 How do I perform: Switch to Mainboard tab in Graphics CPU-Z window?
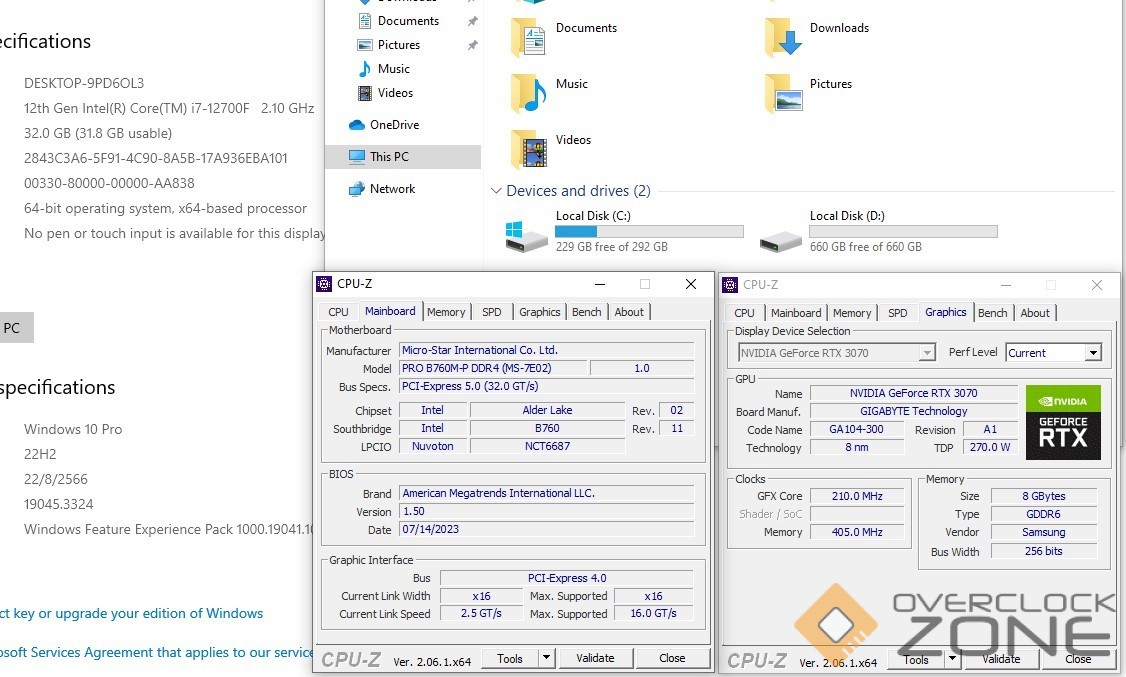(796, 313)
